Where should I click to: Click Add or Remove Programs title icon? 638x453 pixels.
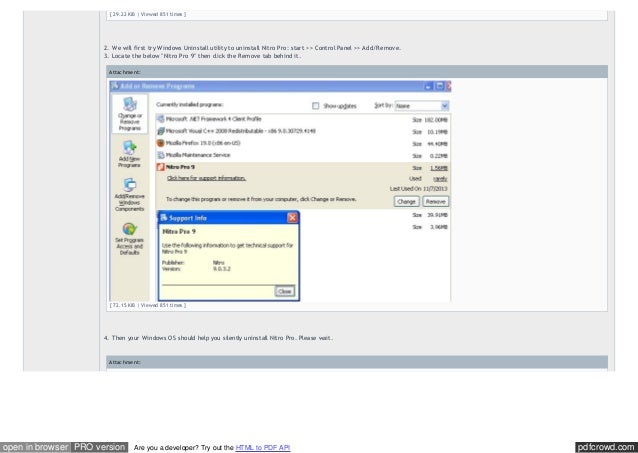pos(115,86)
